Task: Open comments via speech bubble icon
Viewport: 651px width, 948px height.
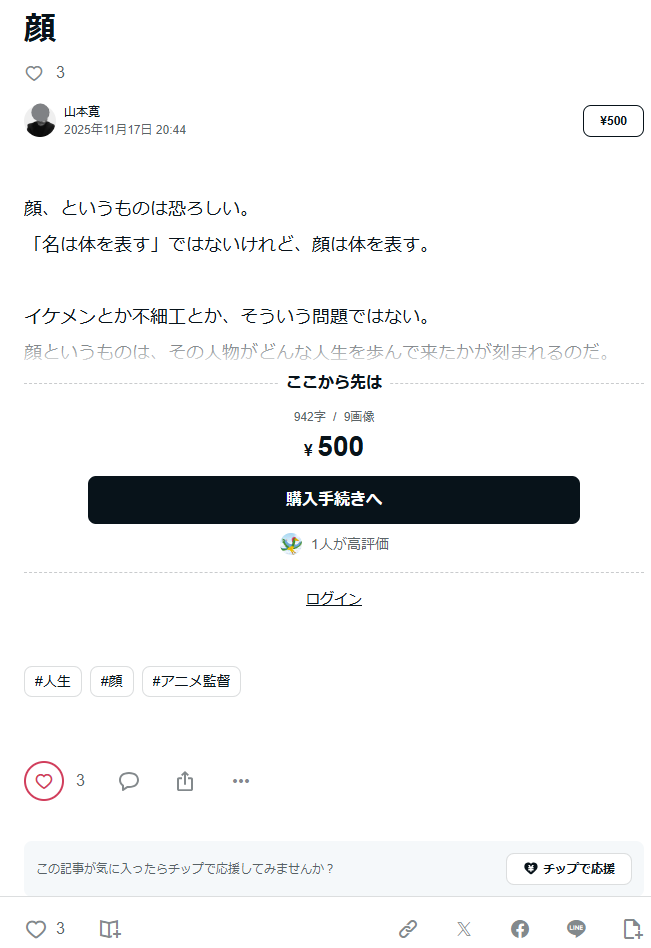Action: (x=129, y=781)
